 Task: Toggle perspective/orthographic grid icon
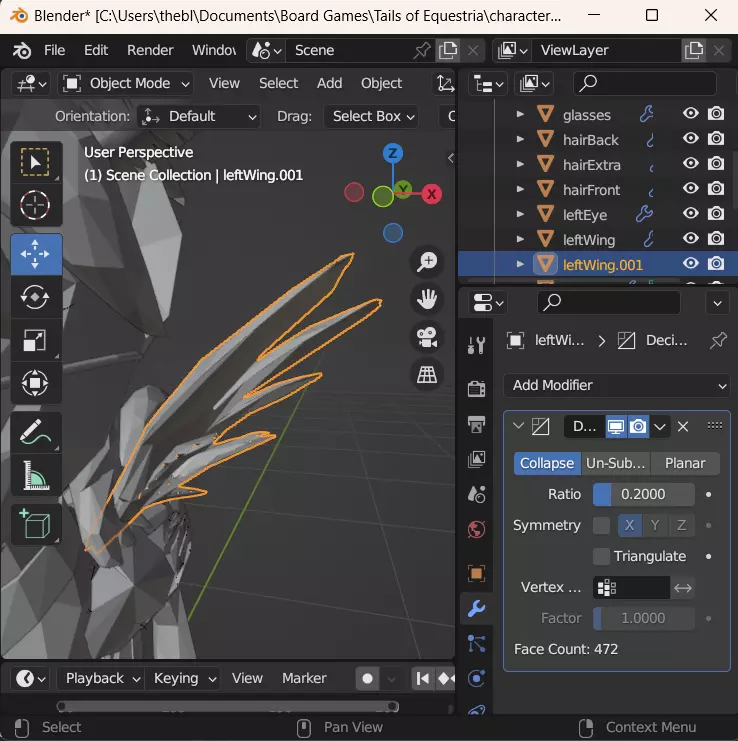click(x=427, y=374)
